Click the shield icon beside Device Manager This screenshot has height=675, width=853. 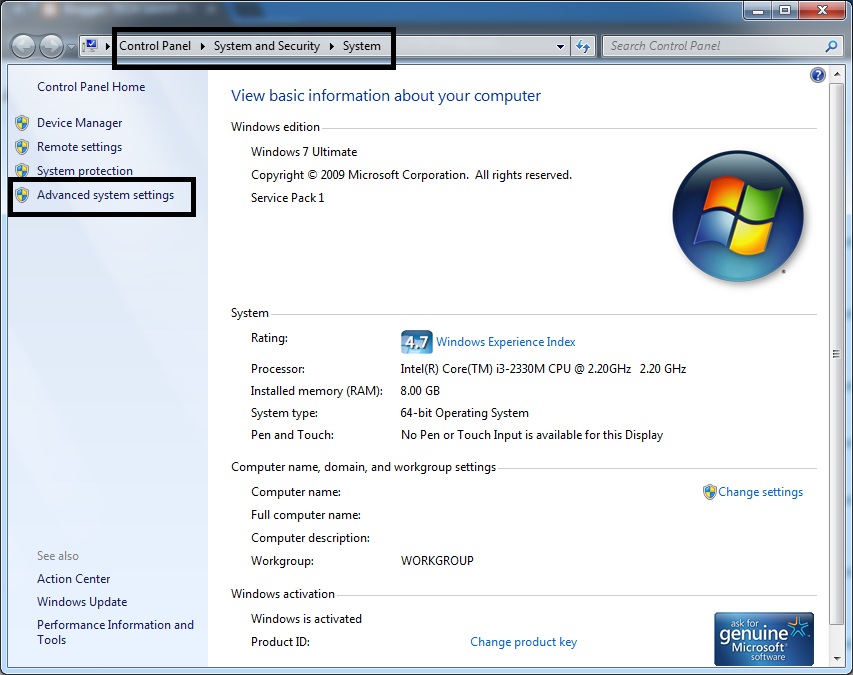[22, 123]
